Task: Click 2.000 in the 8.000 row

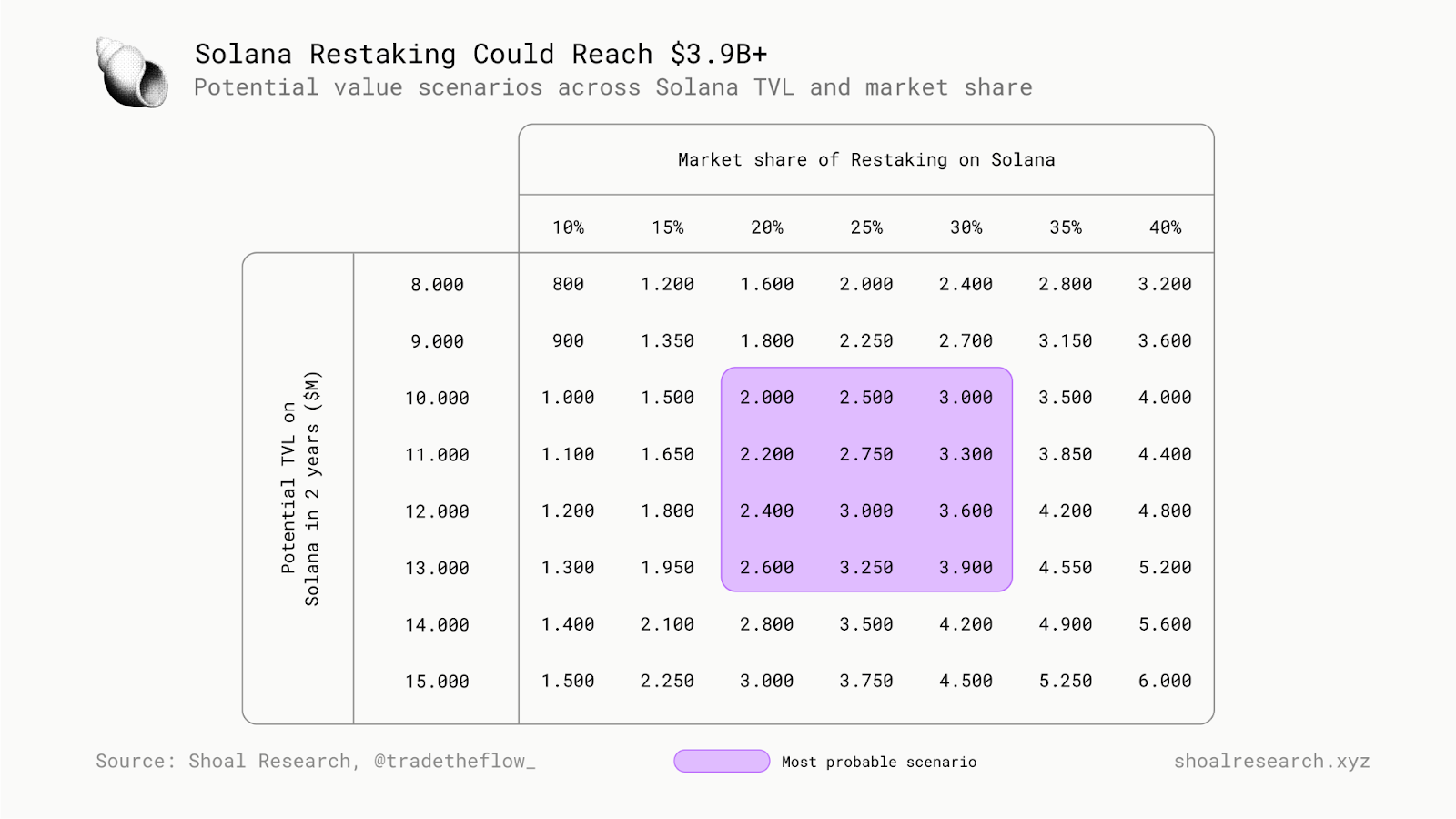Action: pos(866,284)
